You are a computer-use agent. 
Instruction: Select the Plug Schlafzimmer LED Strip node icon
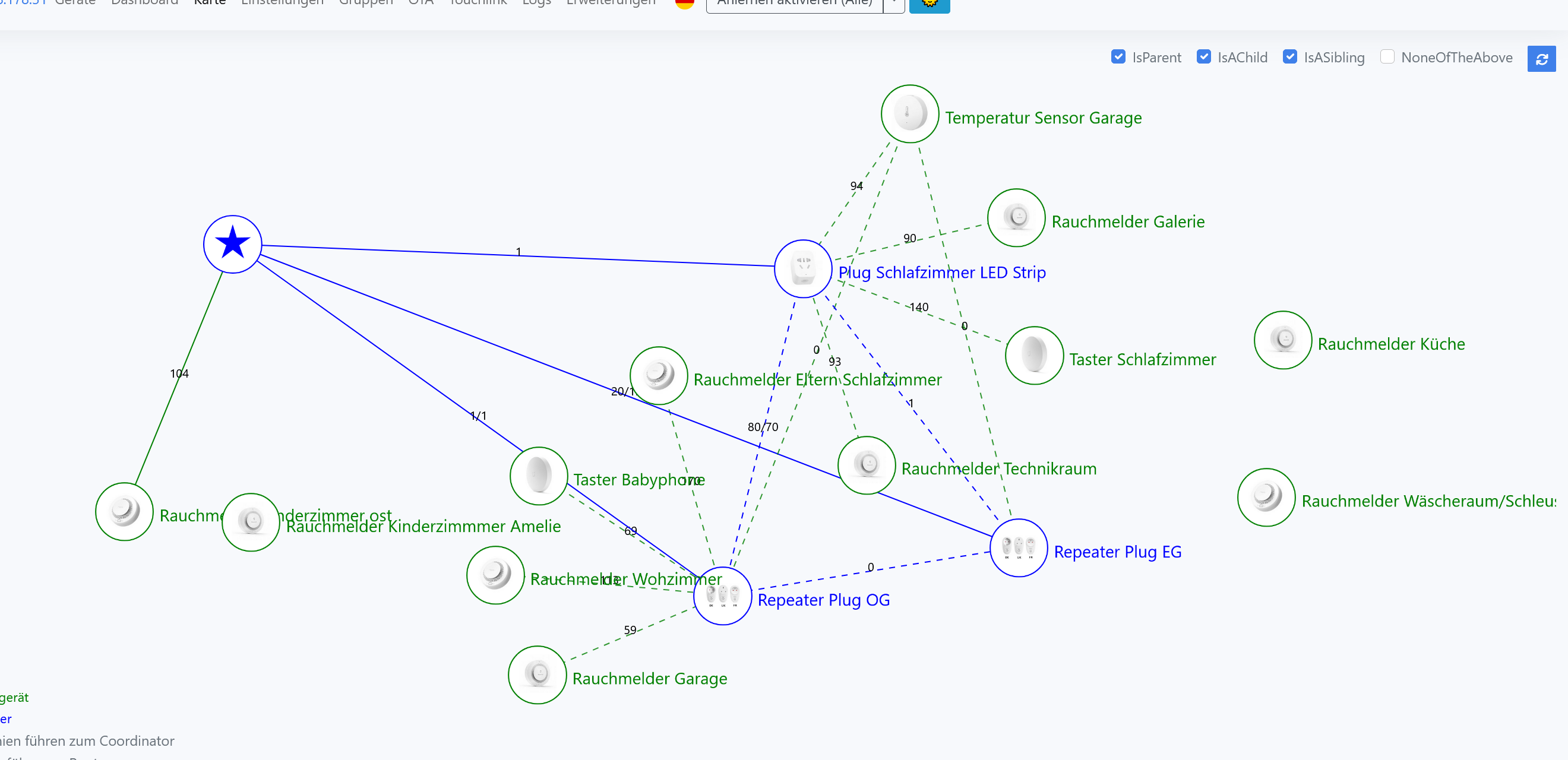(803, 268)
